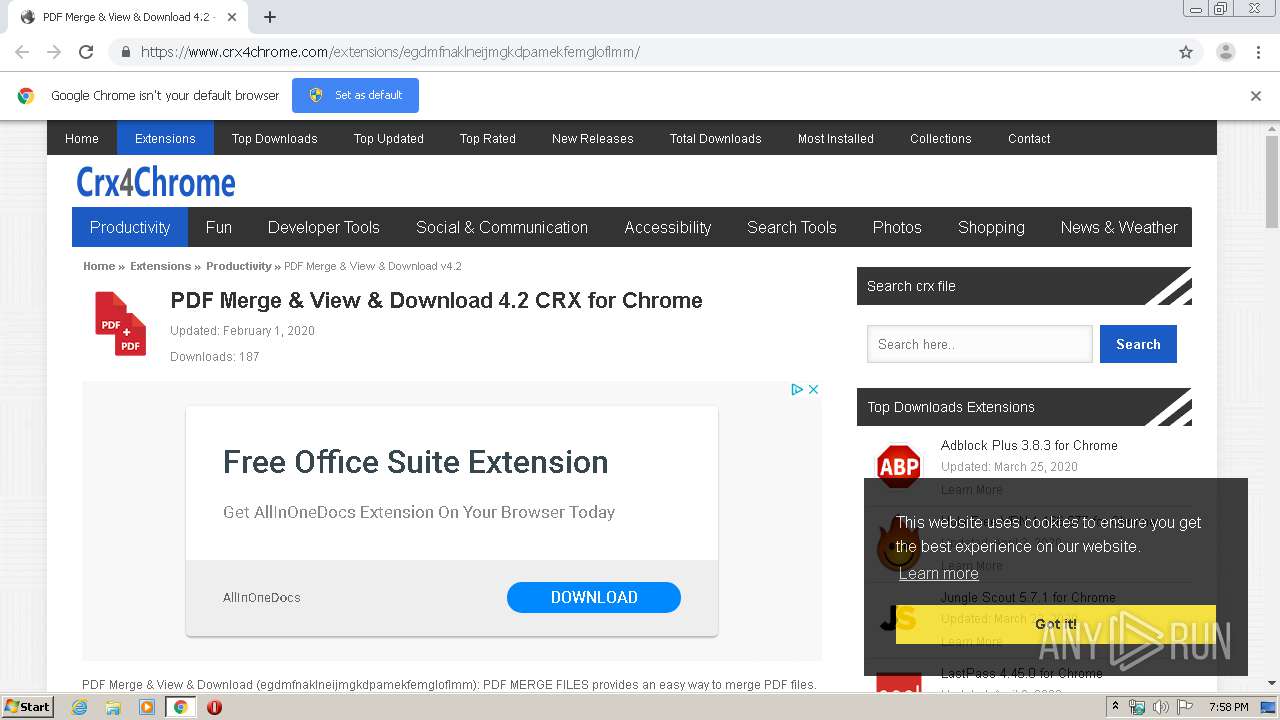Open the Start menu

tap(27, 706)
